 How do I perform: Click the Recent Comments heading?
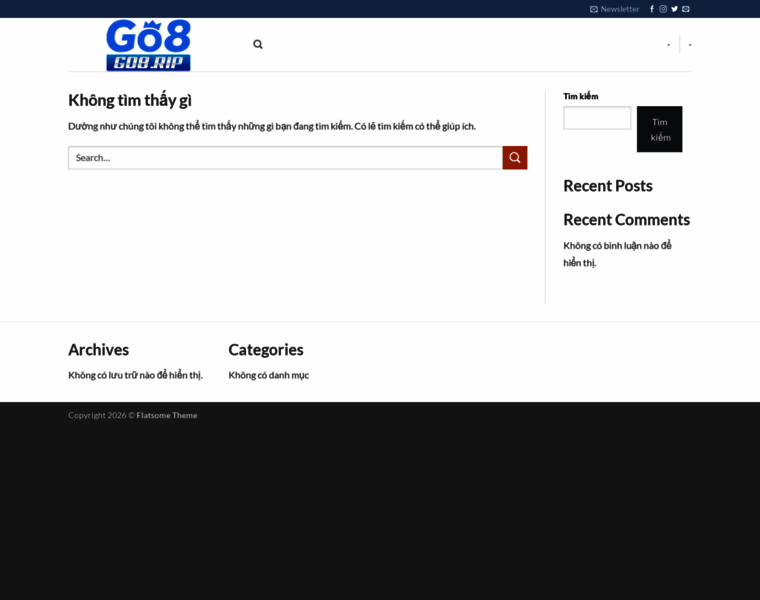626,220
